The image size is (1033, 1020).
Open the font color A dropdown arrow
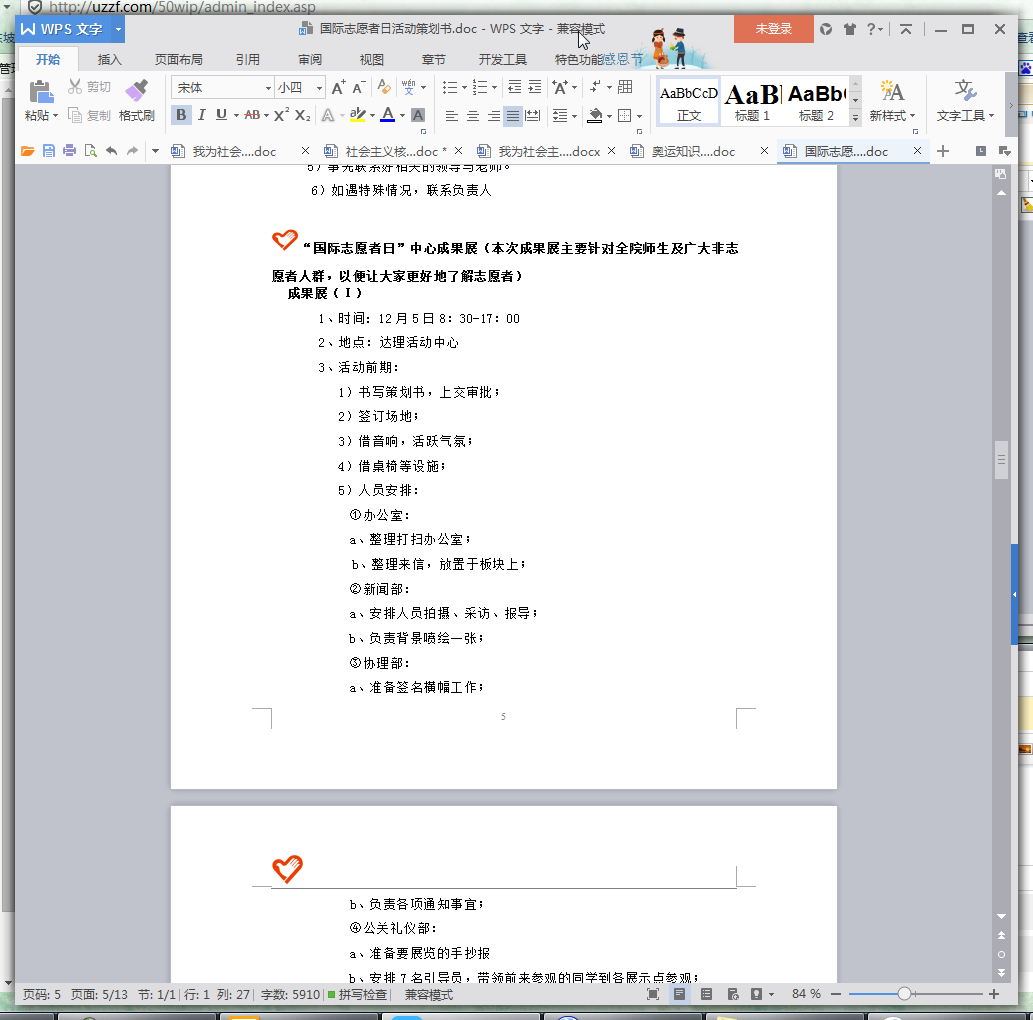point(403,116)
